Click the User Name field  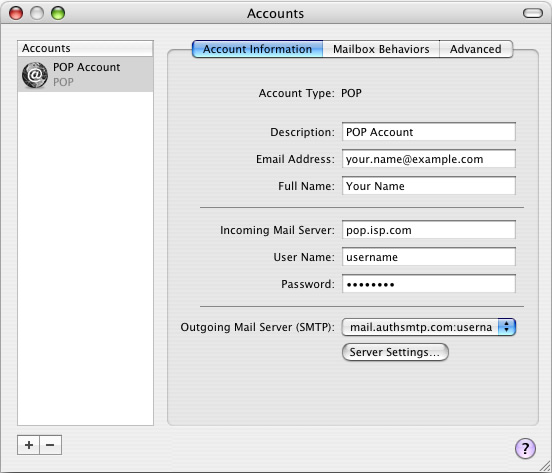point(429,257)
